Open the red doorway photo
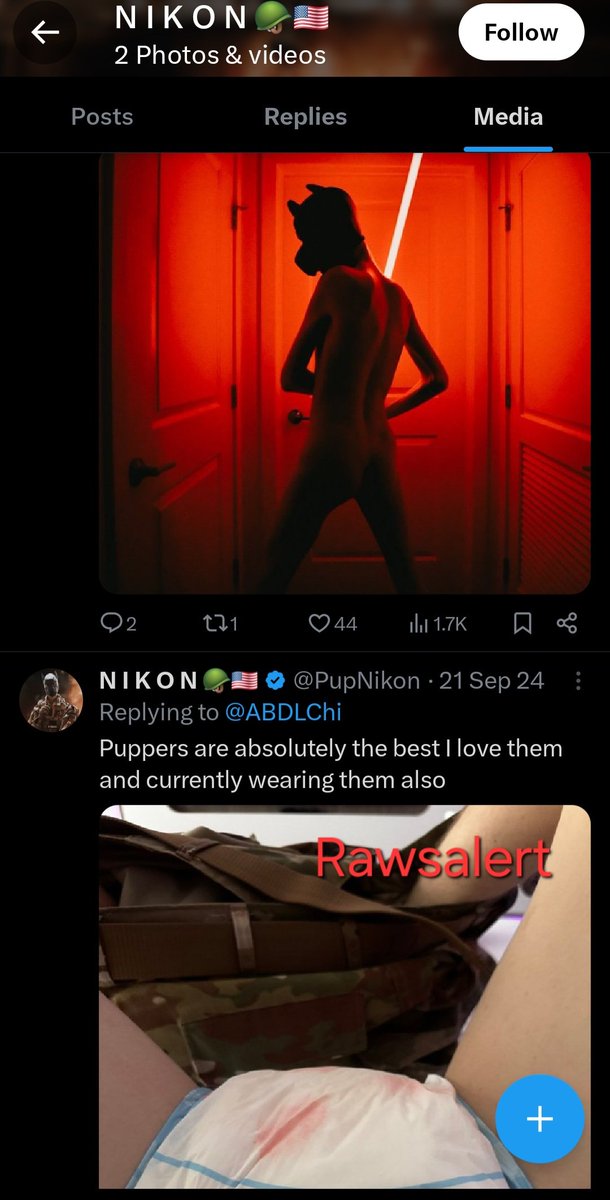The height and width of the screenshot is (1200, 610). pyautogui.click(x=345, y=373)
